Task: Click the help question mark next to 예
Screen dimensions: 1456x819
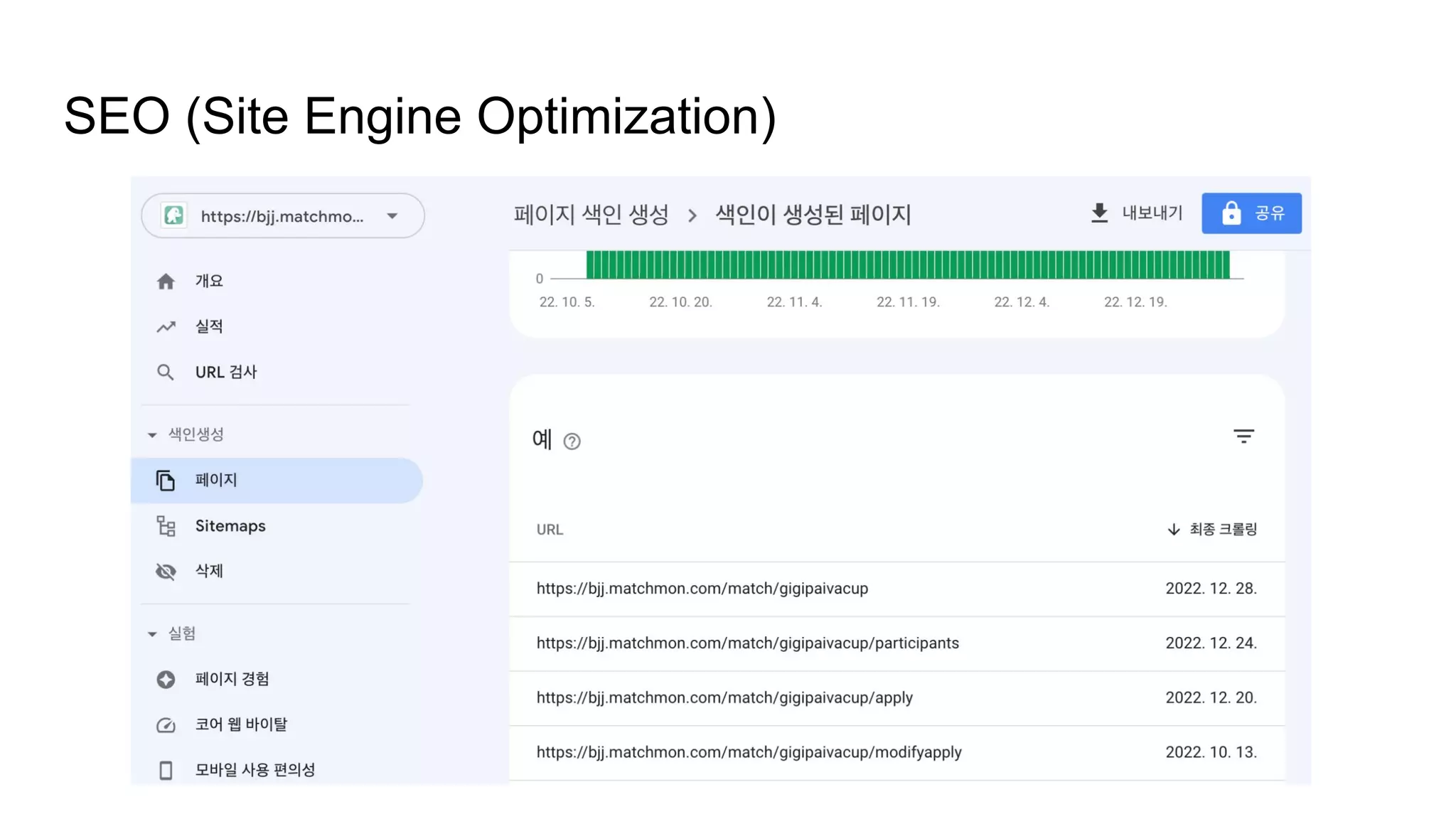Action: point(572,441)
